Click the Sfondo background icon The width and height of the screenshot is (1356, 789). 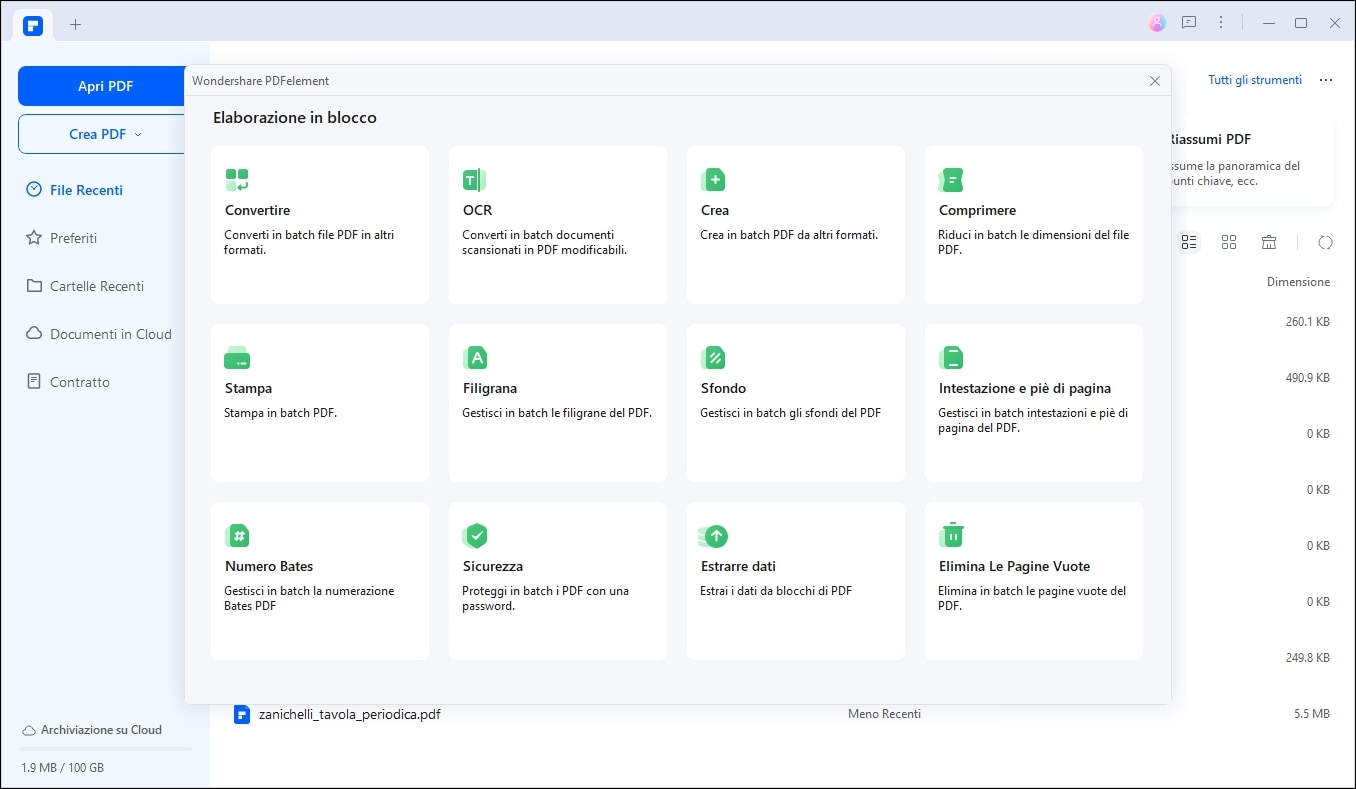tap(713, 358)
